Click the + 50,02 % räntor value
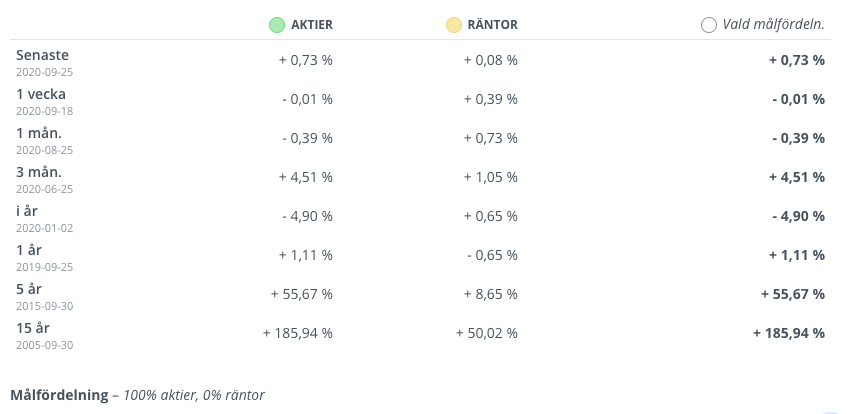Image resolution: width=847 pixels, height=414 pixels. click(487, 333)
